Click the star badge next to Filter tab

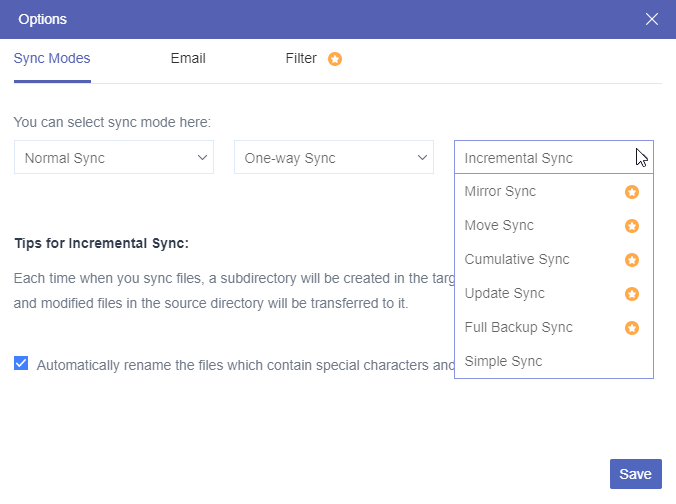point(335,59)
